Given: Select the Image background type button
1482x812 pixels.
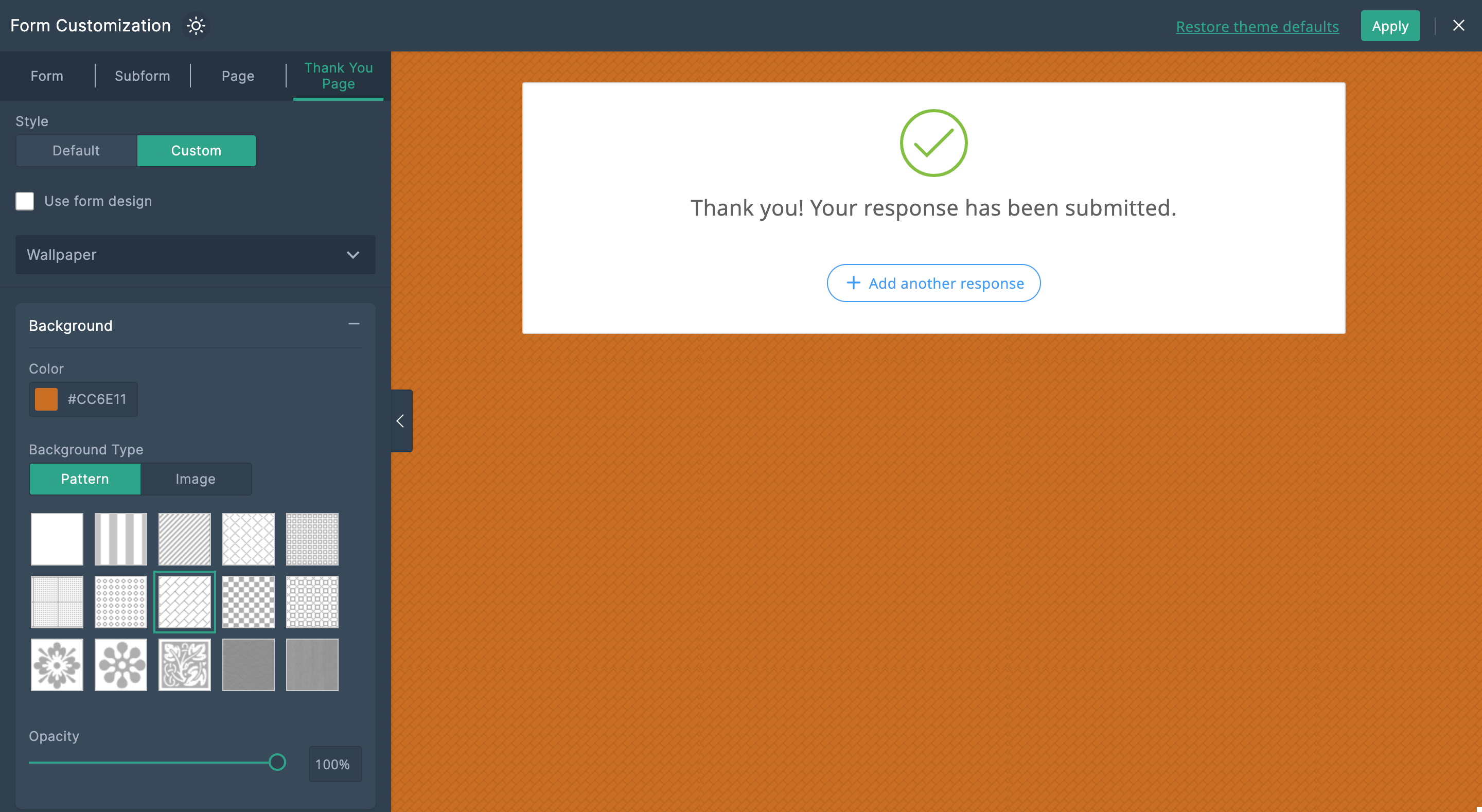Looking at the screenshot, I should 195,478.
